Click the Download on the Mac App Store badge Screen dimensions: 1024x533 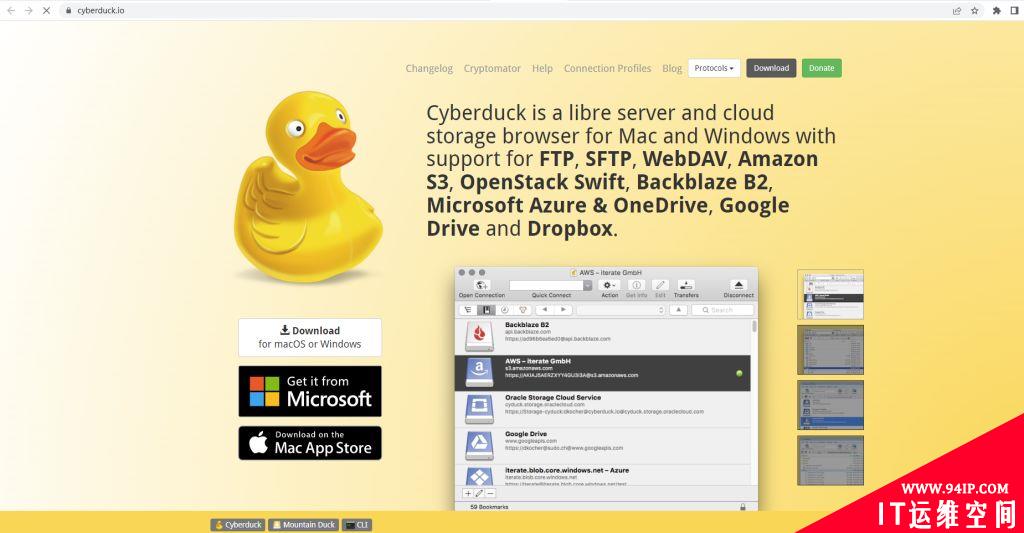click(310, 443)
